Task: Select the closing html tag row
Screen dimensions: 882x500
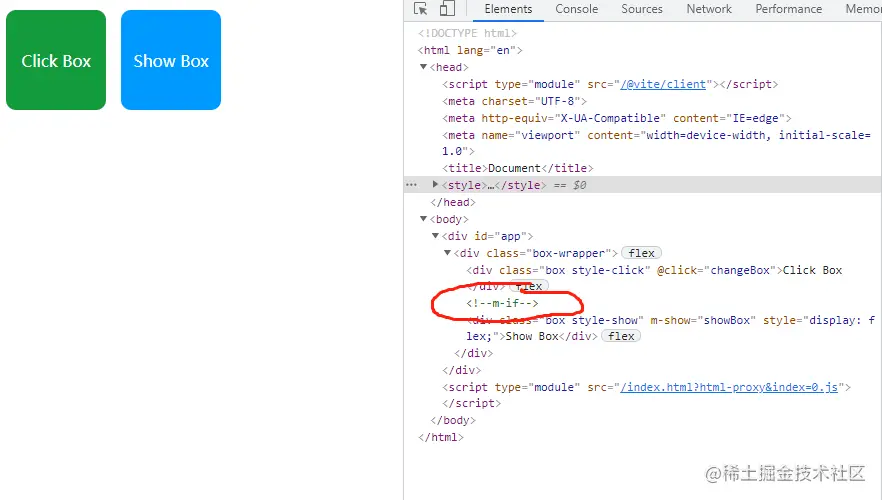Action: (x=441, y=437)
